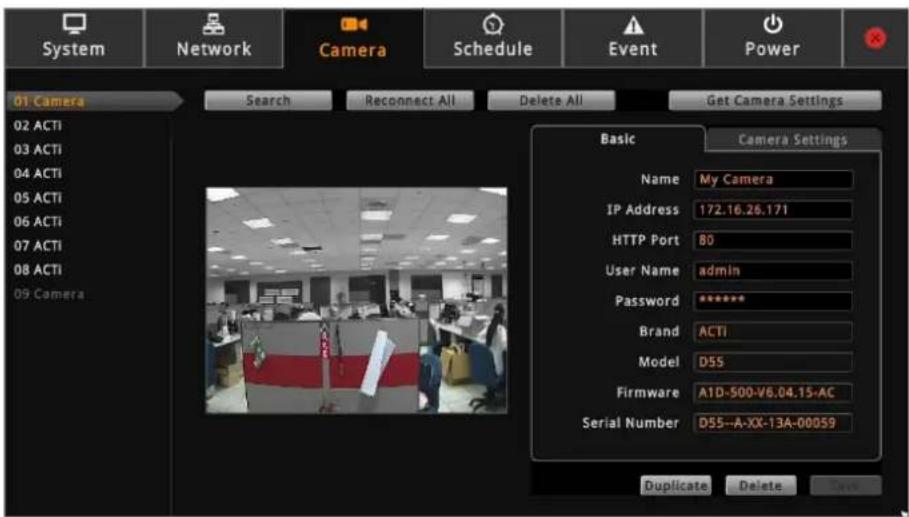Viewport: 909px width, 517px height.
Task: Open the Camera Settings sub-tab
Action: click(793, 140)
